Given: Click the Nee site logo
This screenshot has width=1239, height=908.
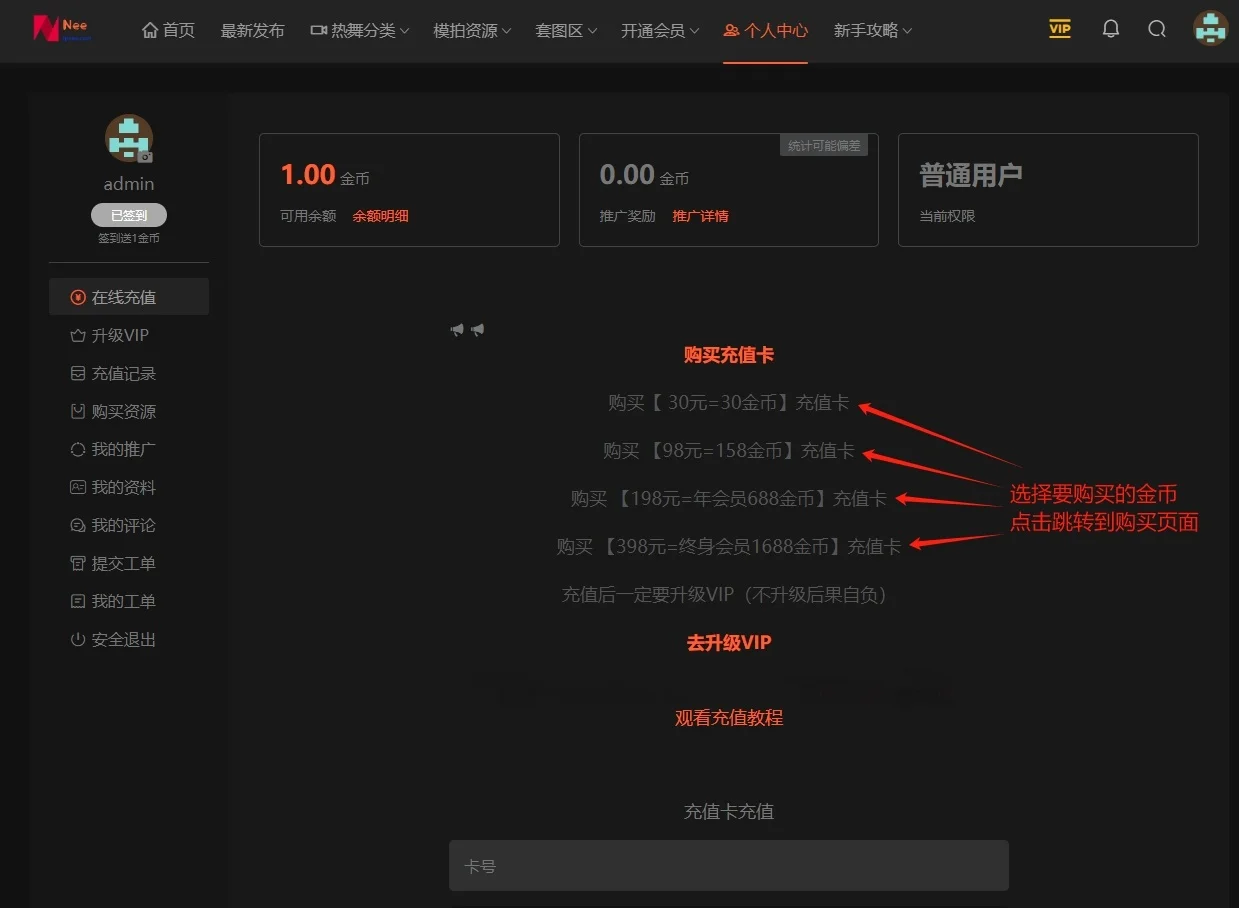Looking at the screenshot, I should click(62, 28).
